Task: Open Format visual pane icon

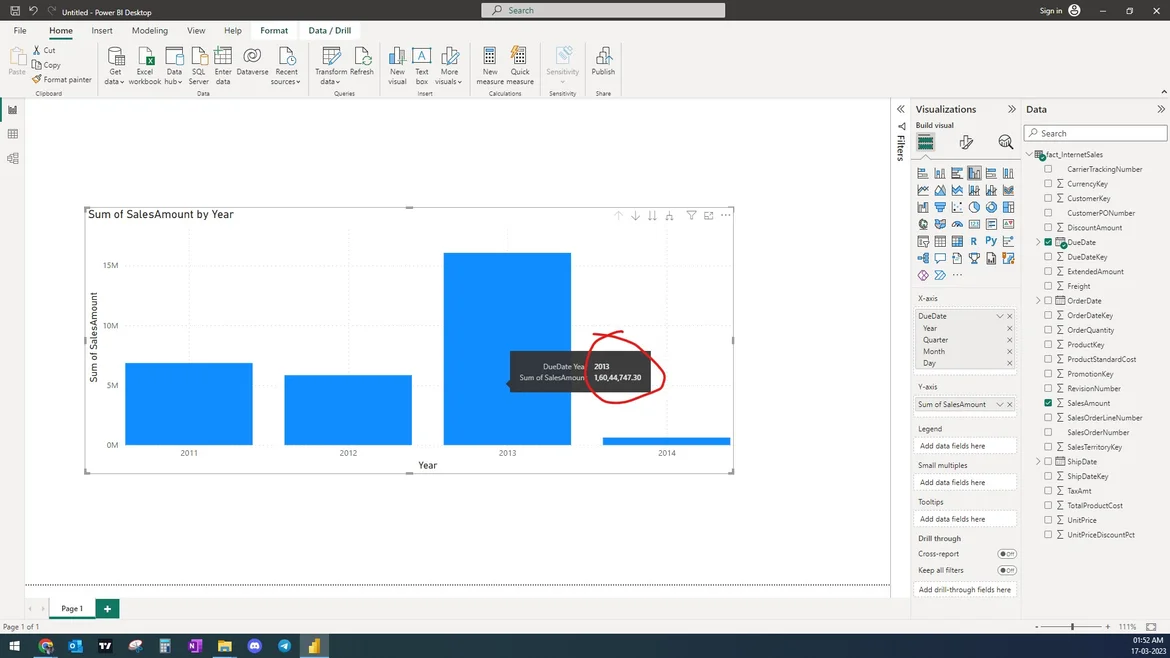Action: tap(965, 143)
